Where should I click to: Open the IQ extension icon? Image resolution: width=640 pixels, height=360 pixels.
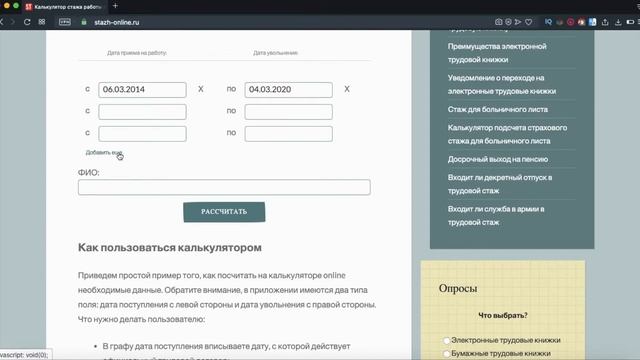click(548, 22)
